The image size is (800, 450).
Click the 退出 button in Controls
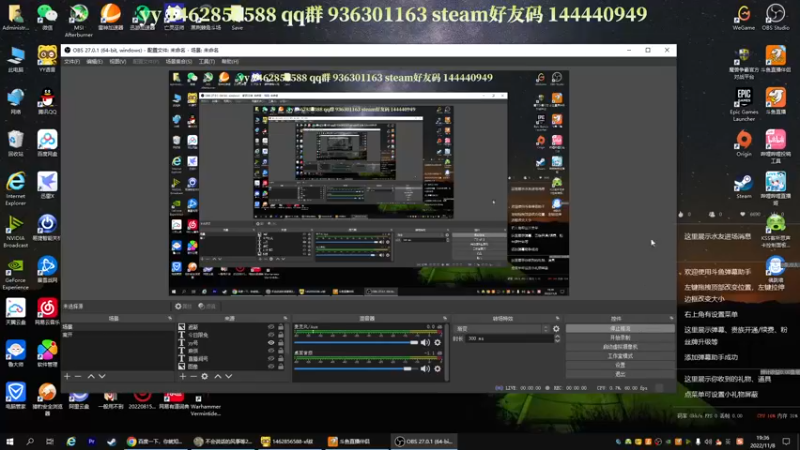pyautogui.click(x=620, y=374)
